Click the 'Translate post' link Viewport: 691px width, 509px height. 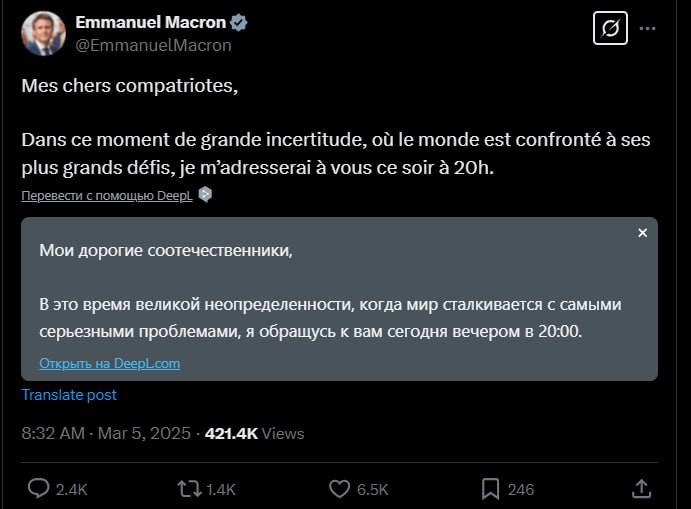tap(69, 394)
